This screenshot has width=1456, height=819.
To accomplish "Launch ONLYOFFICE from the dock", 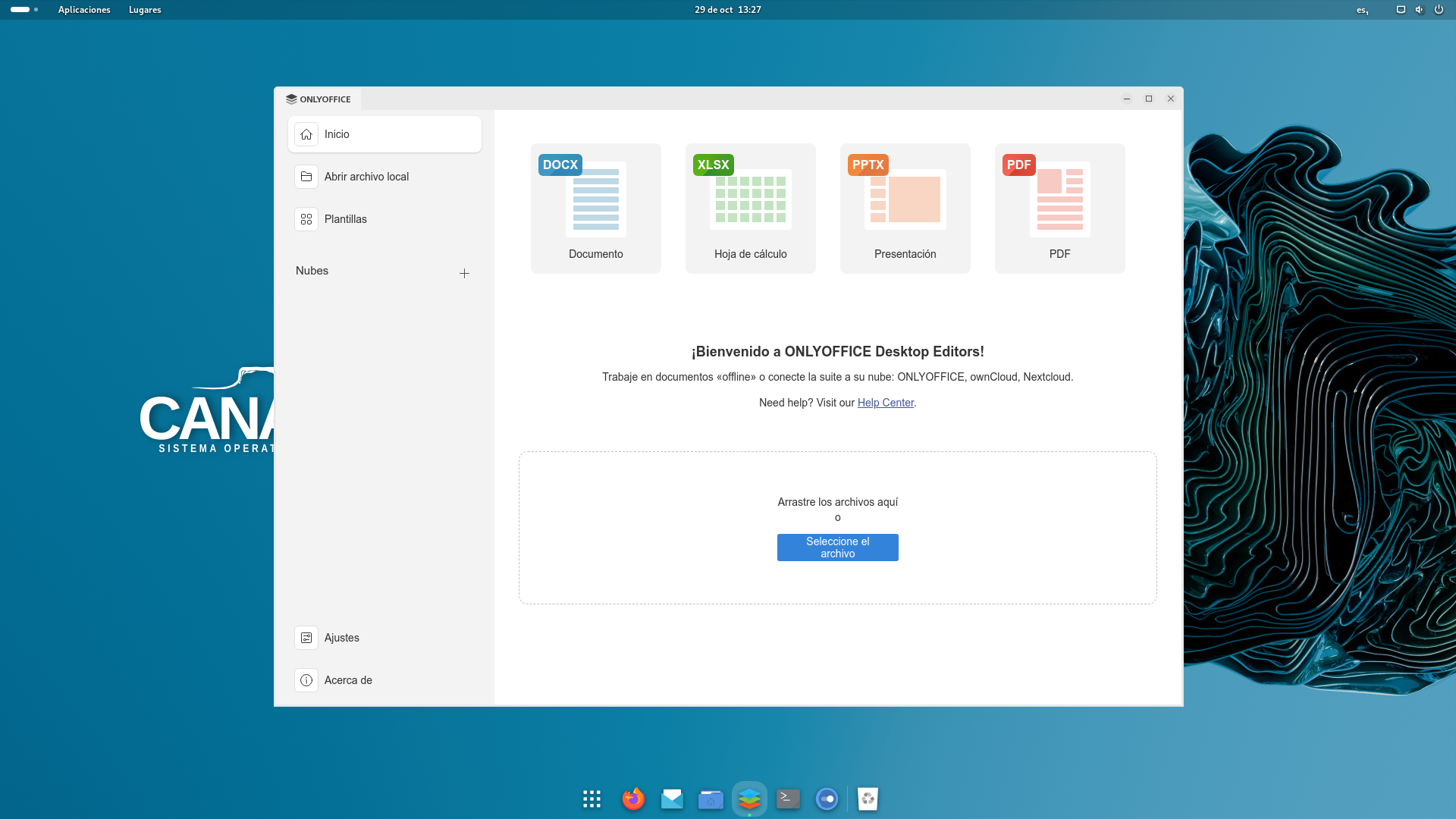I will pyautogui.click(x=749, y=799).
